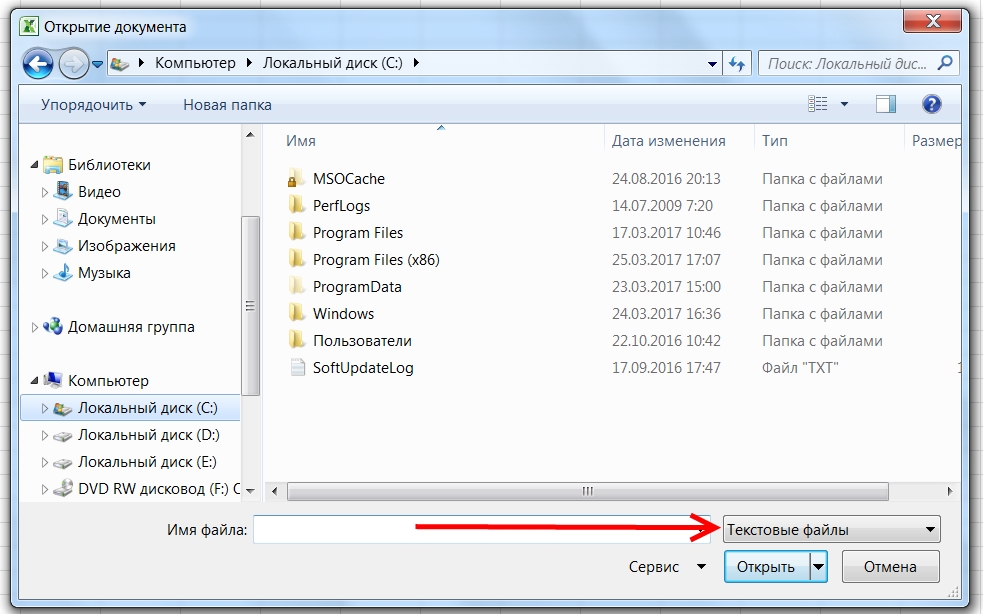The height and width of the screenshot is (614, 983).
Task: Click the 'Новая папка' button
Action: pos(227,104)
